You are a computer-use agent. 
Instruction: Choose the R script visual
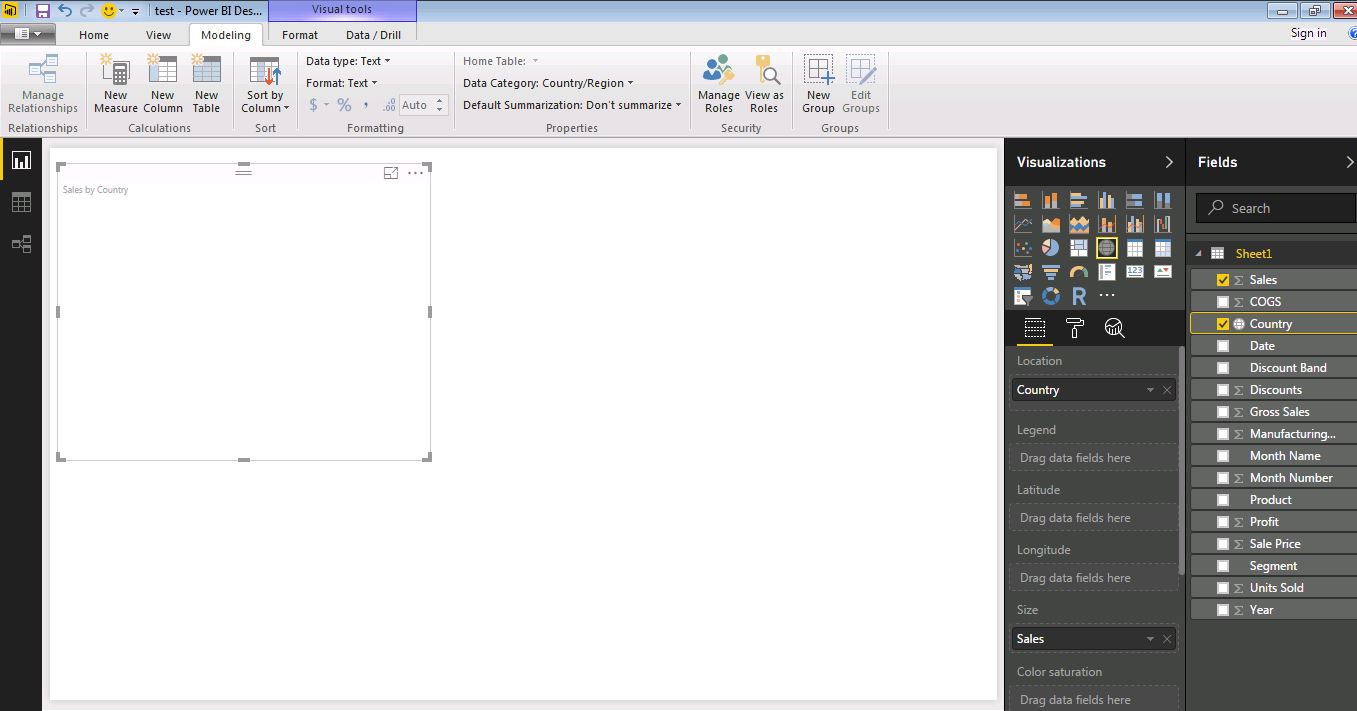pos(1078,296)
